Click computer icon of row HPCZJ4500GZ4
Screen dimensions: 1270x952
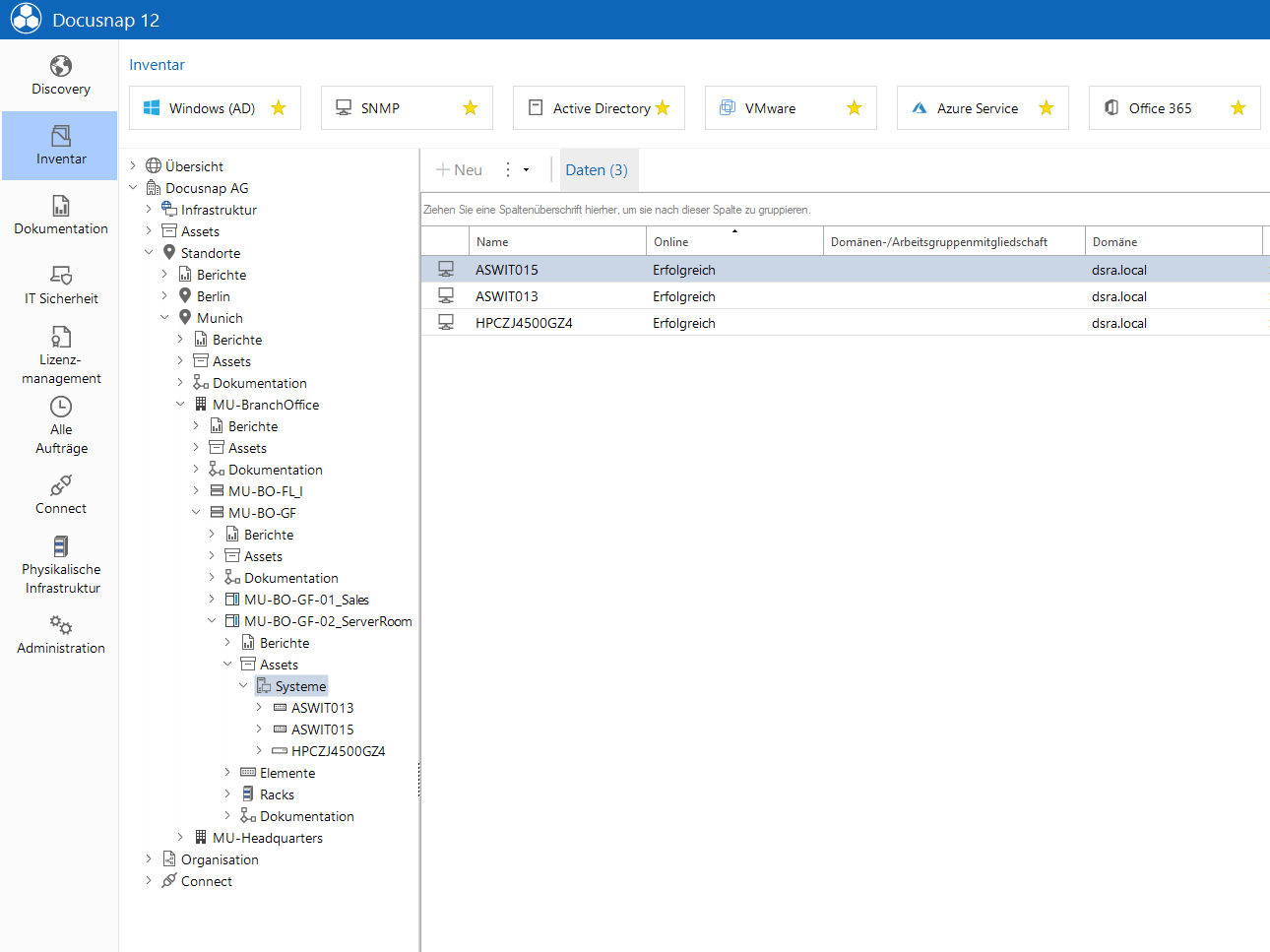pos(446,323)
